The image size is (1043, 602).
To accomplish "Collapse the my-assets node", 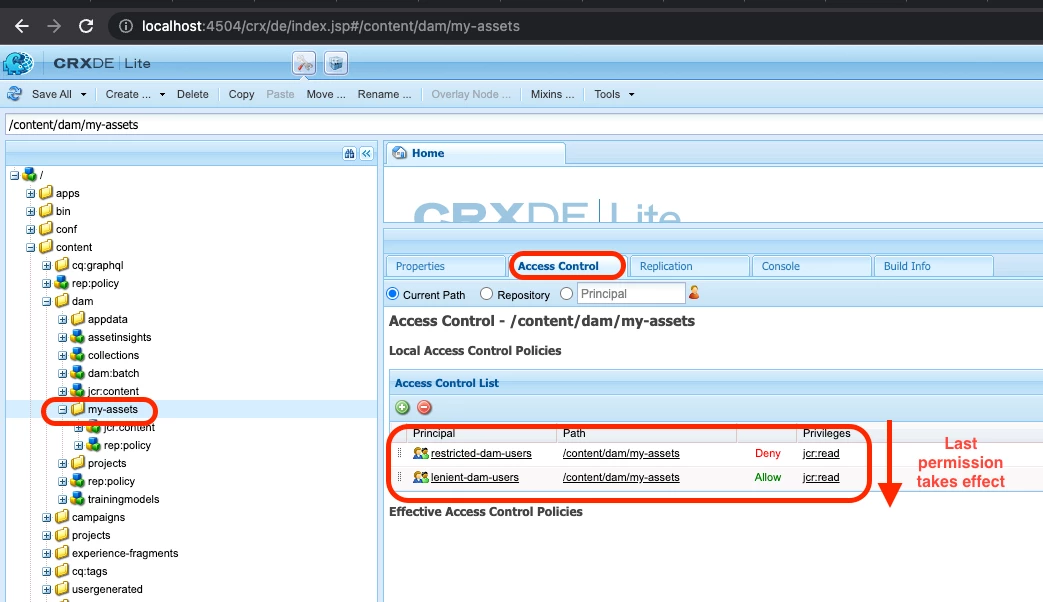I will [63, 410].
